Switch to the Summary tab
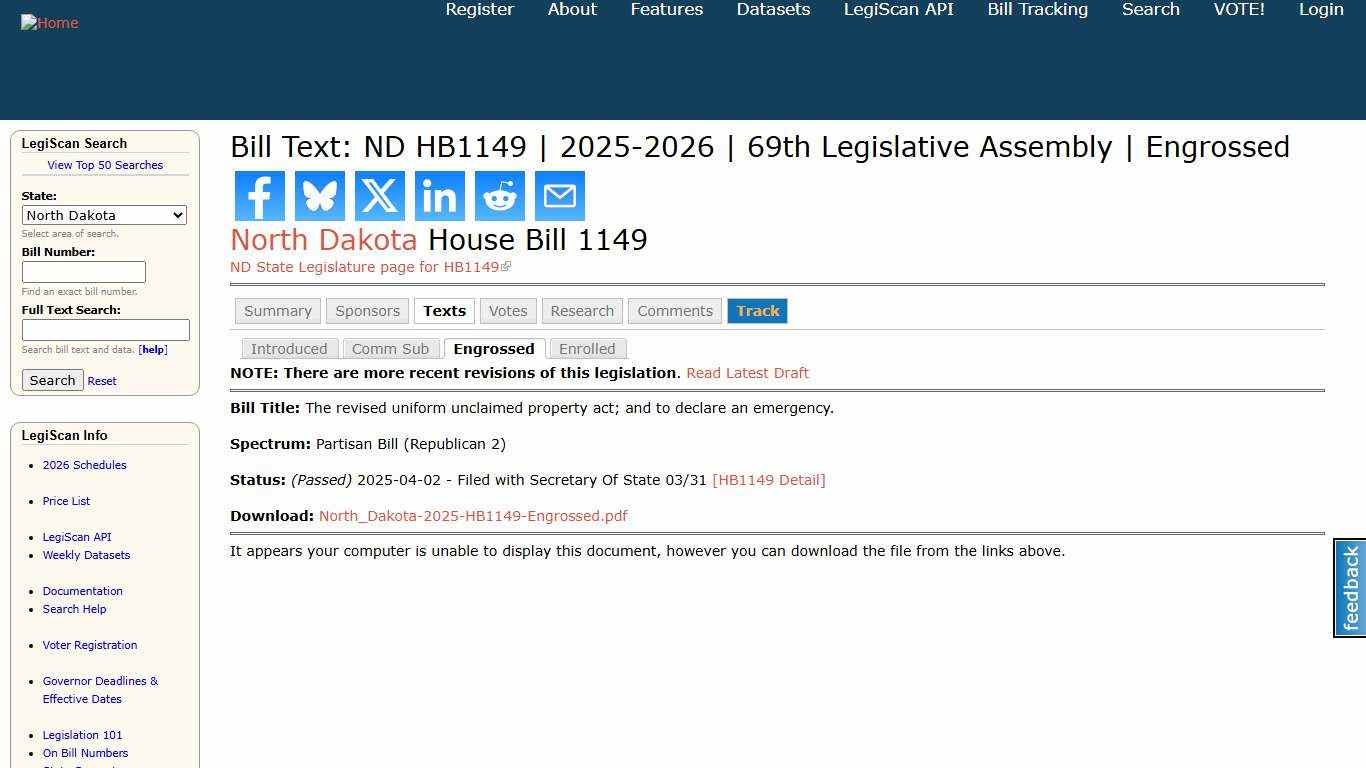 tap(277, 311)
